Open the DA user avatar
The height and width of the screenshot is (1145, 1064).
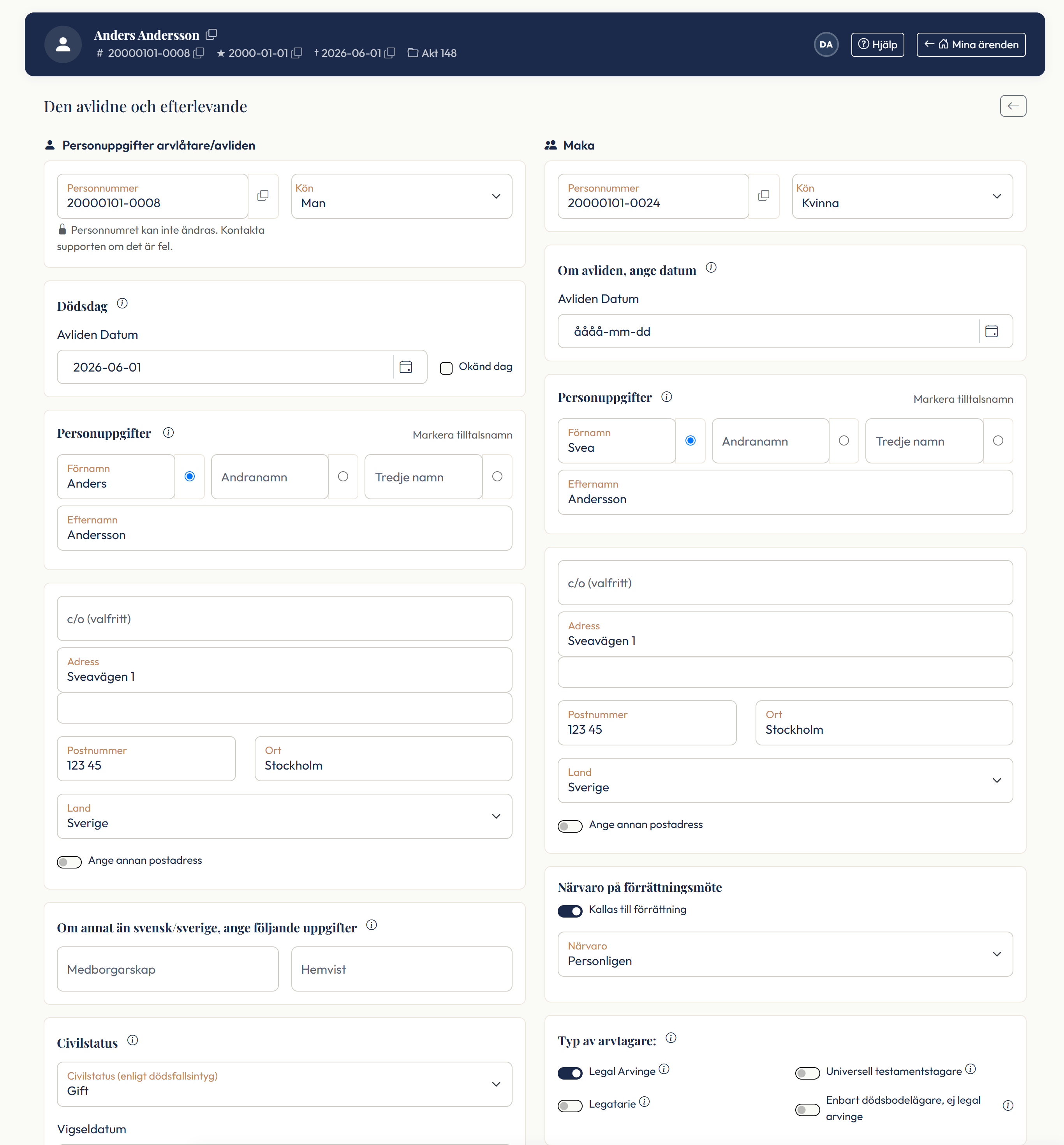coord(826,44)
